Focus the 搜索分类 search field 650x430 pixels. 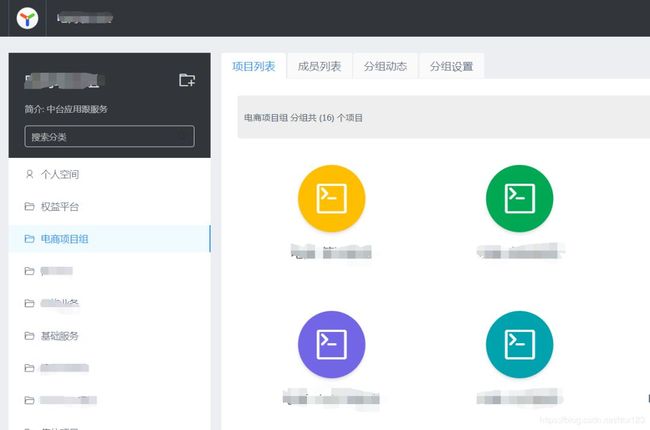click(x=109, y=136)
